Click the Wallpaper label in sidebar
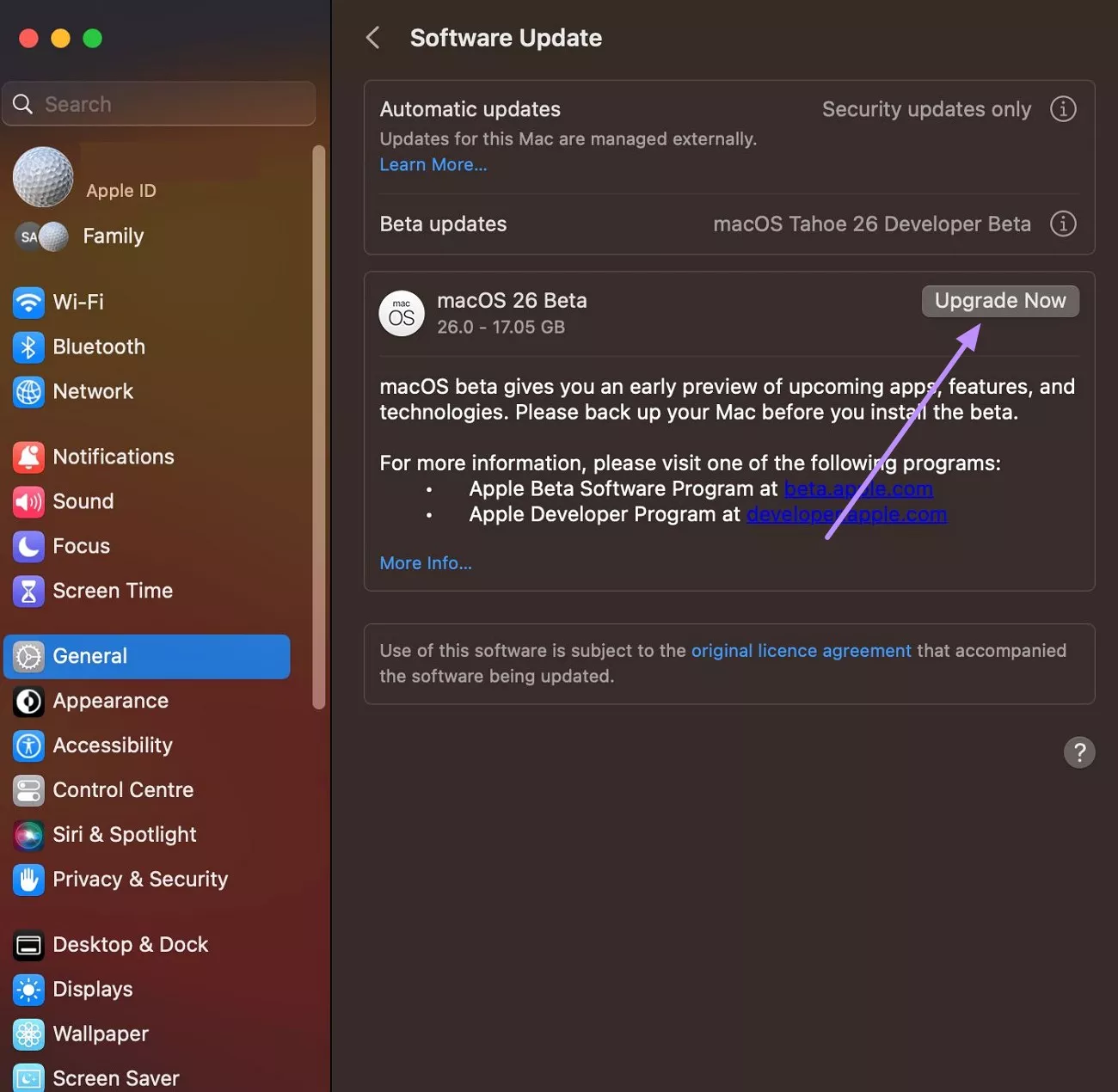 tap(101, 1034)
